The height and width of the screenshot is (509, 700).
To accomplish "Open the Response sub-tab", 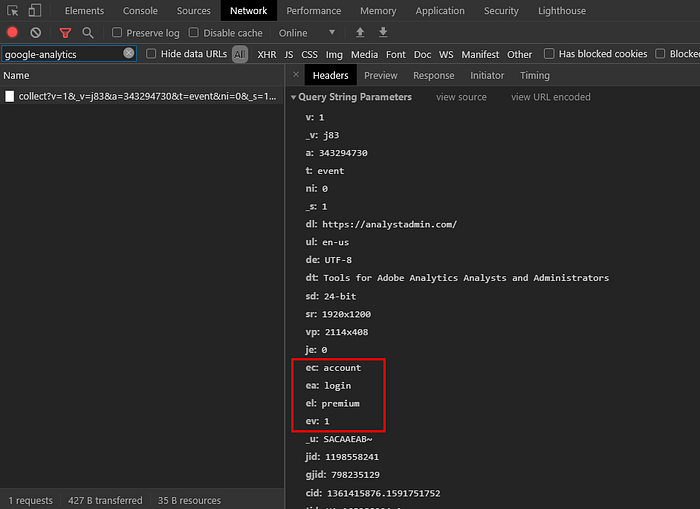I will (x=433, y=75).
